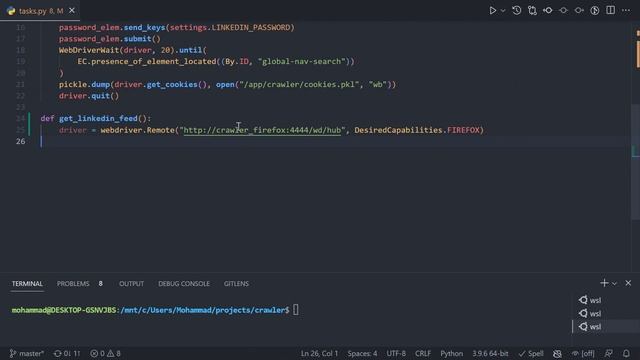Switch to the DEBUG CONSOLE tab
Image resolution: width=640 pixels, height=360 pixels.
click(184, 284)
